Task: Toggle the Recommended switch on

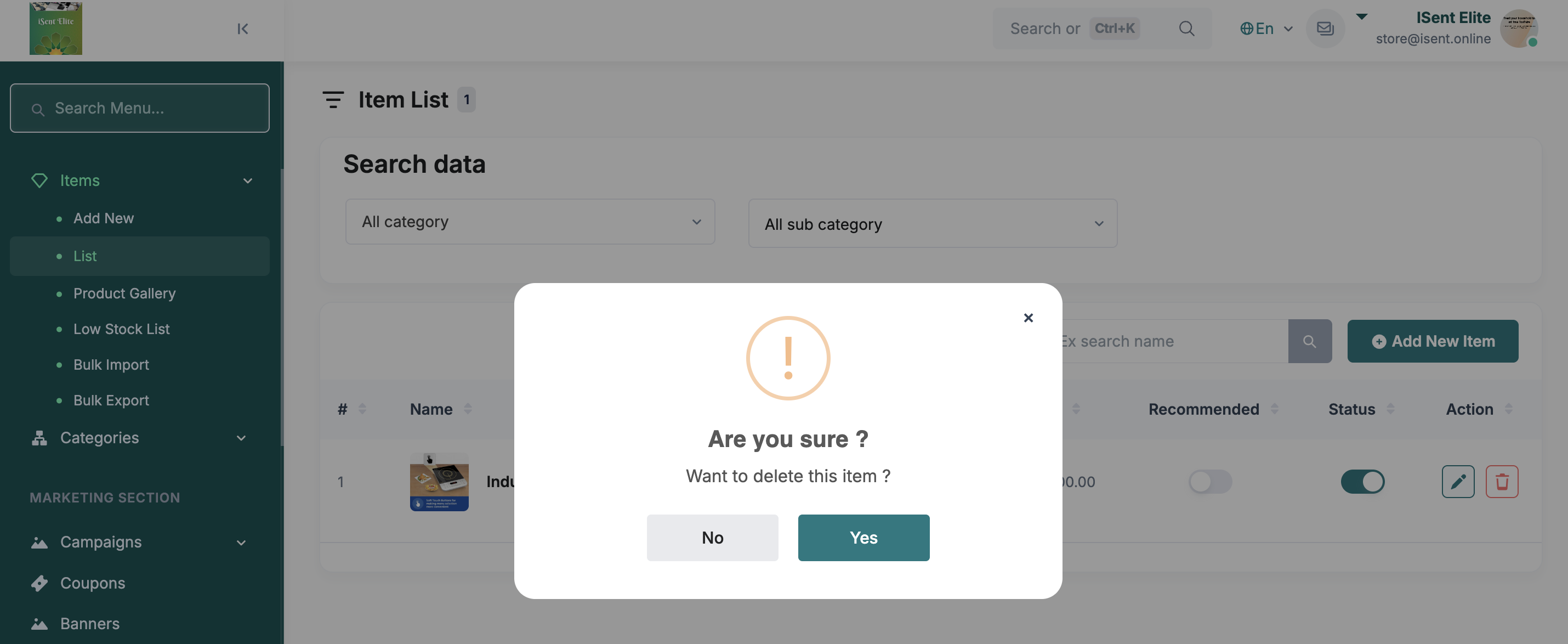Action: click(x=1209, y=481)
